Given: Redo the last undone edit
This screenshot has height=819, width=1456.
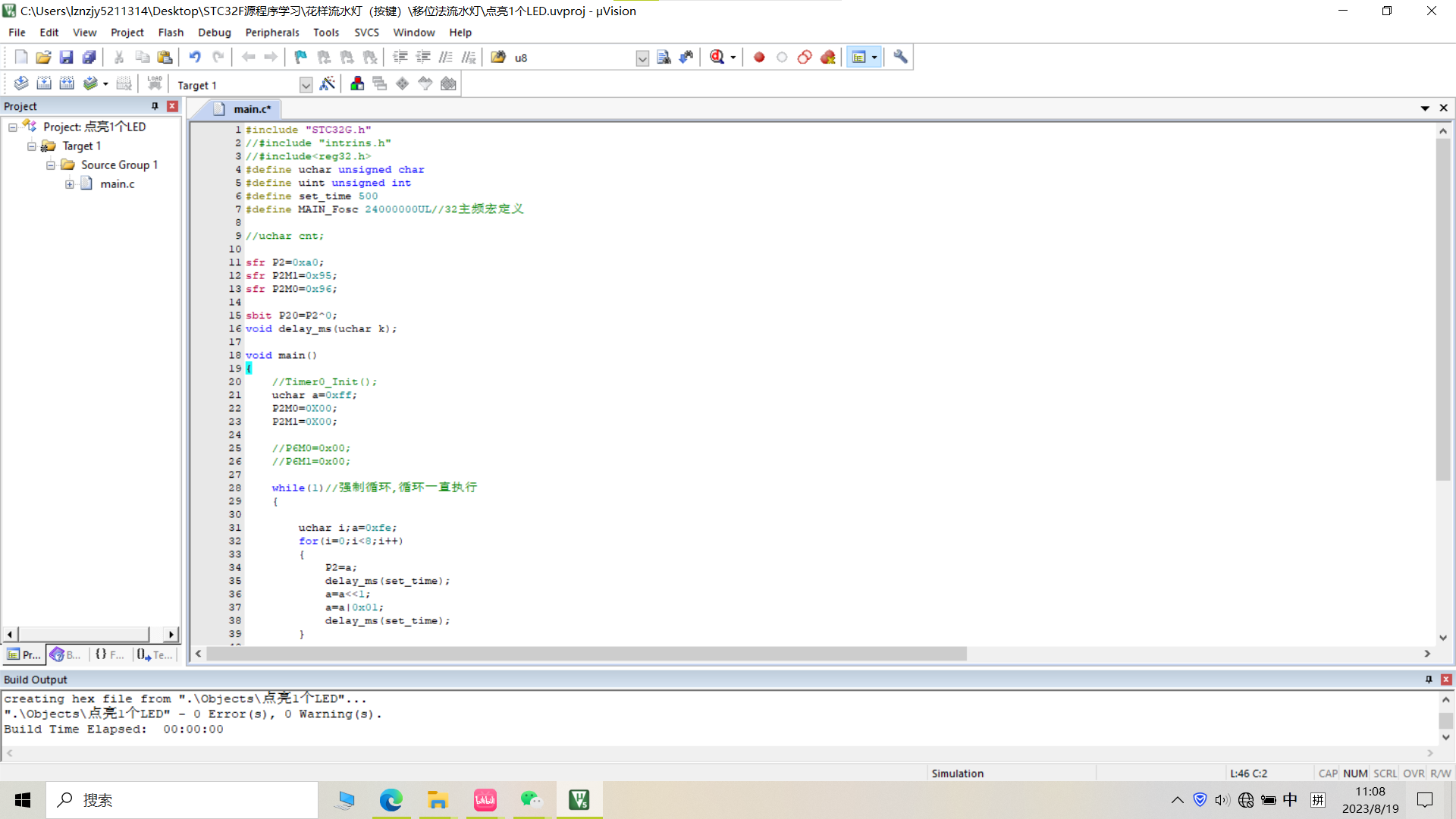Looking at the screenshot, I should (x=218, y=57).
